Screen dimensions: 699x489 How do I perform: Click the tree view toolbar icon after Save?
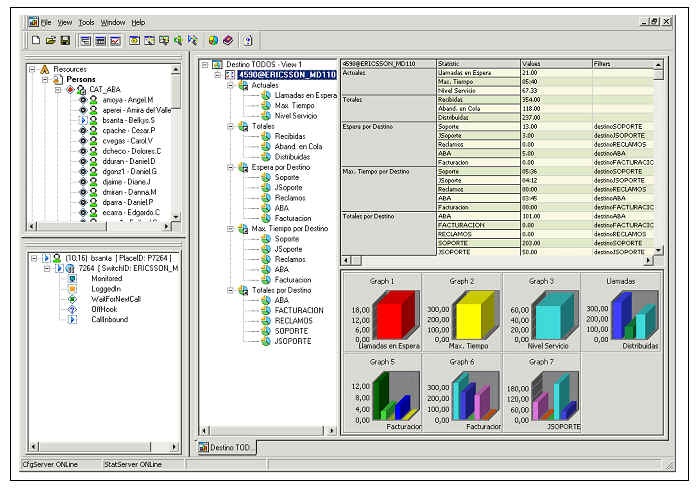pyautogui.click(x=86, y=41)
